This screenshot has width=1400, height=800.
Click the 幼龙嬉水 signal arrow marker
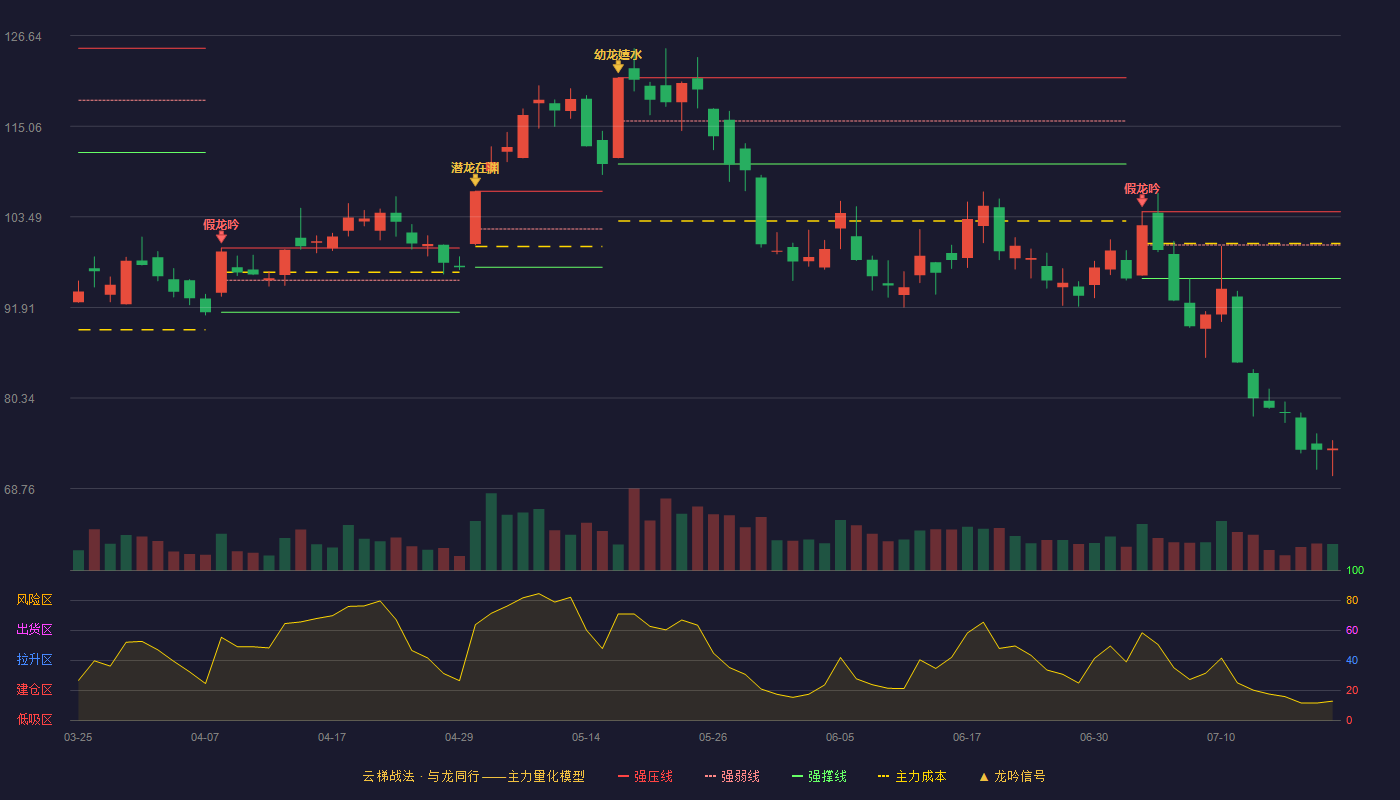pyautogui.click(x=618, y=67)
